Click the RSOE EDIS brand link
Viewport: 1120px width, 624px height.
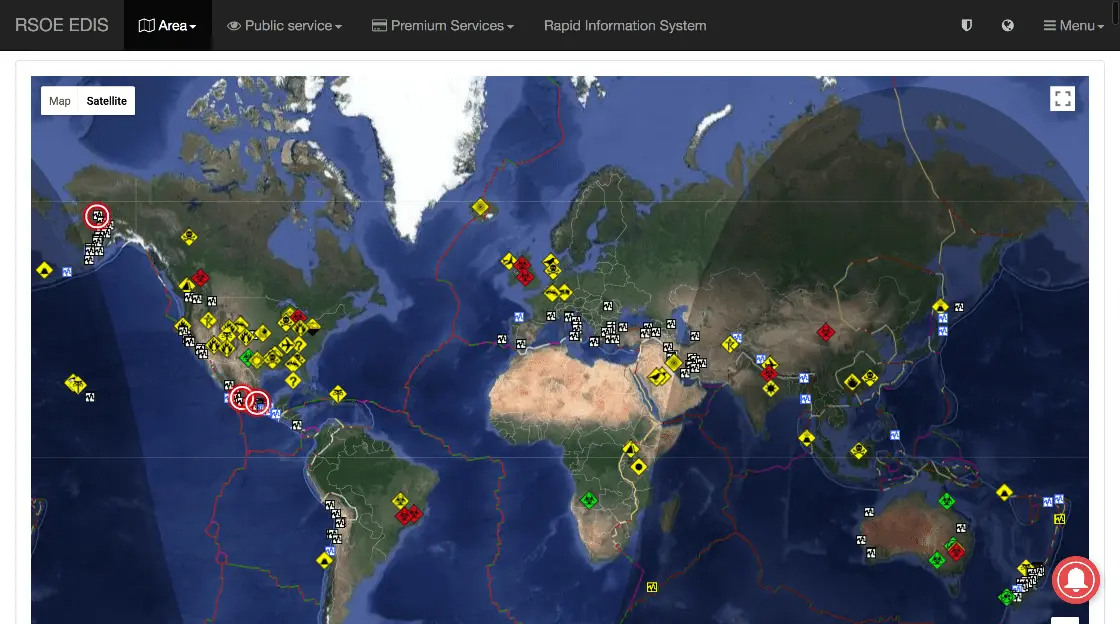pos(62,25)
